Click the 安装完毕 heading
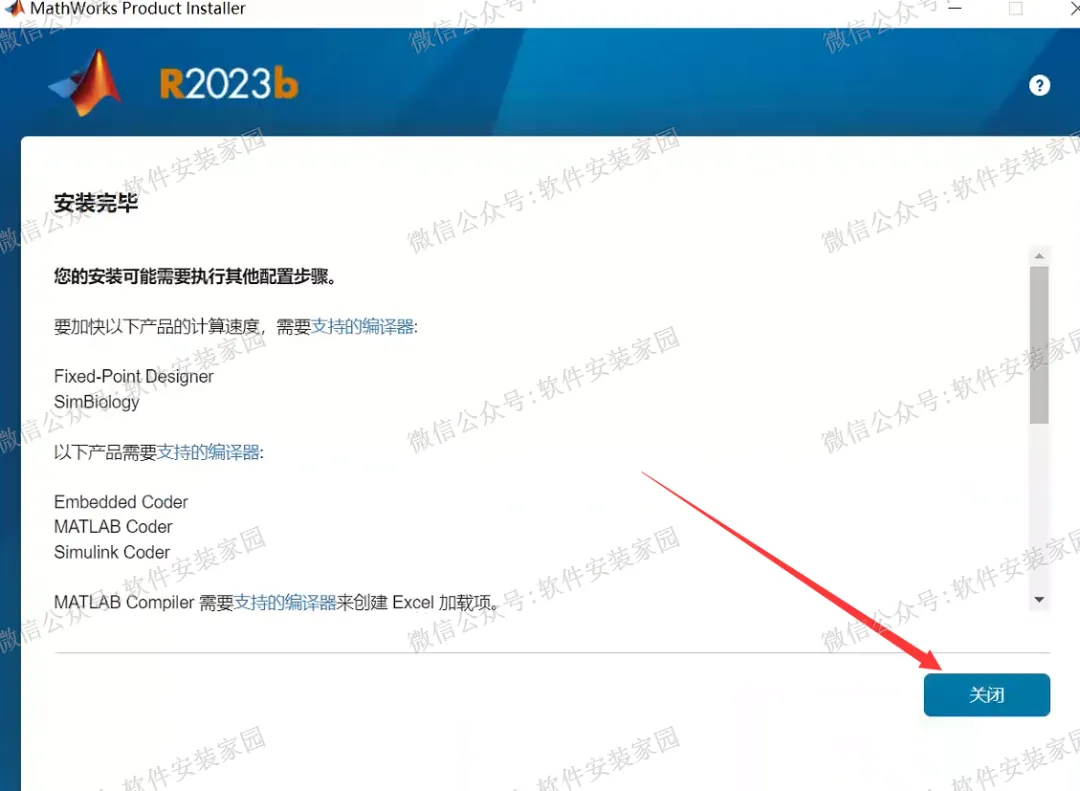This screenshot has height=791, width=1080. (x=96, y=203)
